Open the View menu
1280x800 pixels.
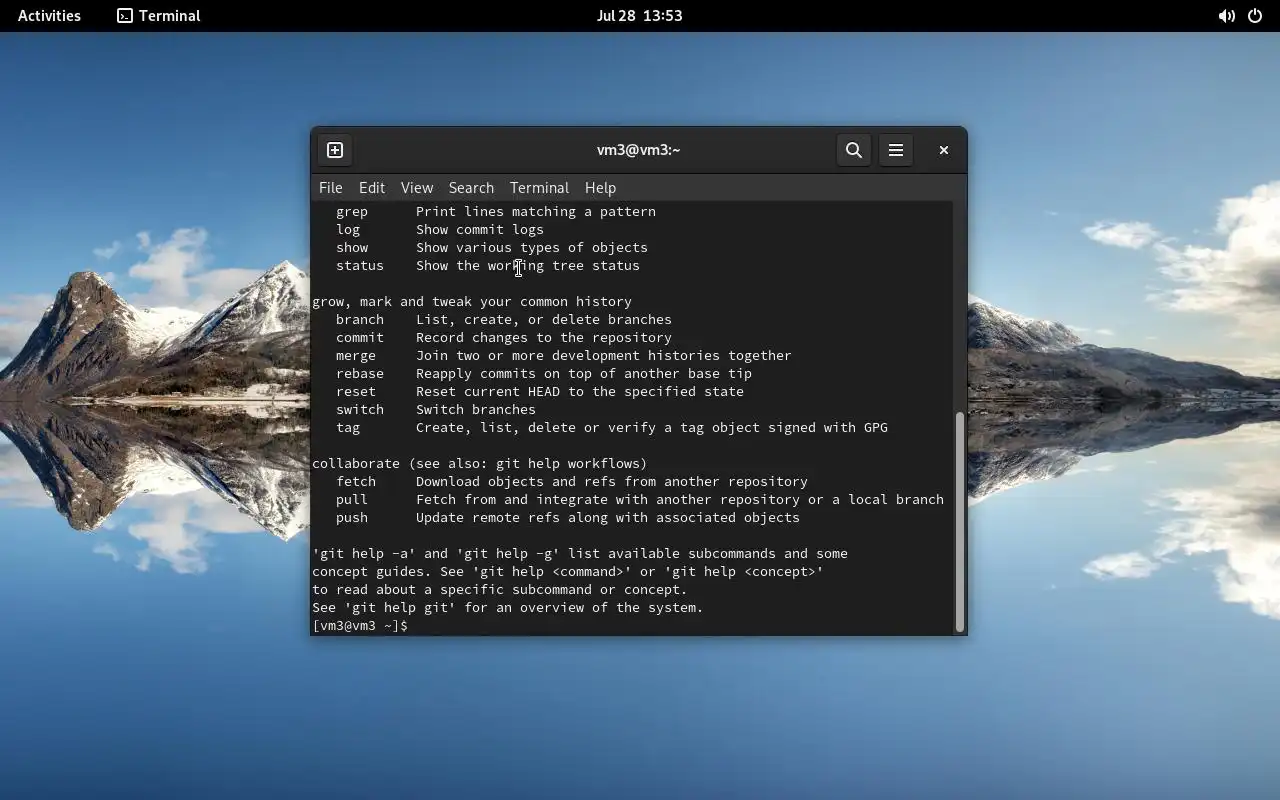[417, 188]
